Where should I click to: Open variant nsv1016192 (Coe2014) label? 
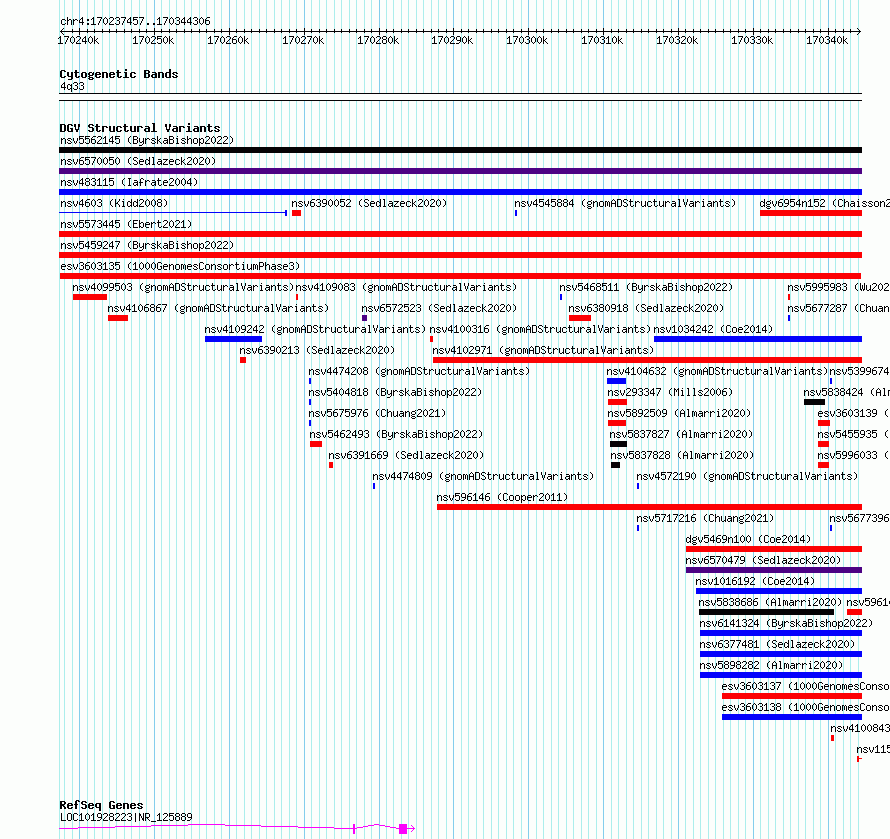(x=755, y=581)
